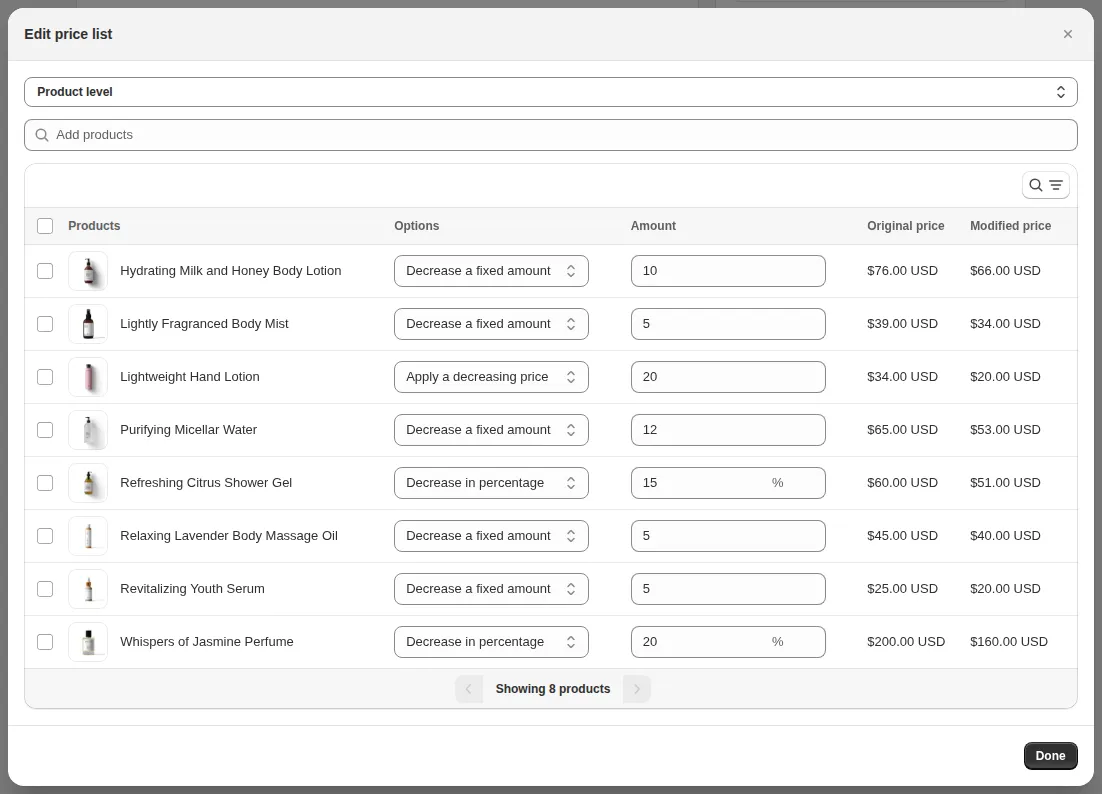Image resolution: width=1102 pixels, height=794 pixels.
Task: Click modified price $160.00 USD
Action: (x=1009, y=642)
